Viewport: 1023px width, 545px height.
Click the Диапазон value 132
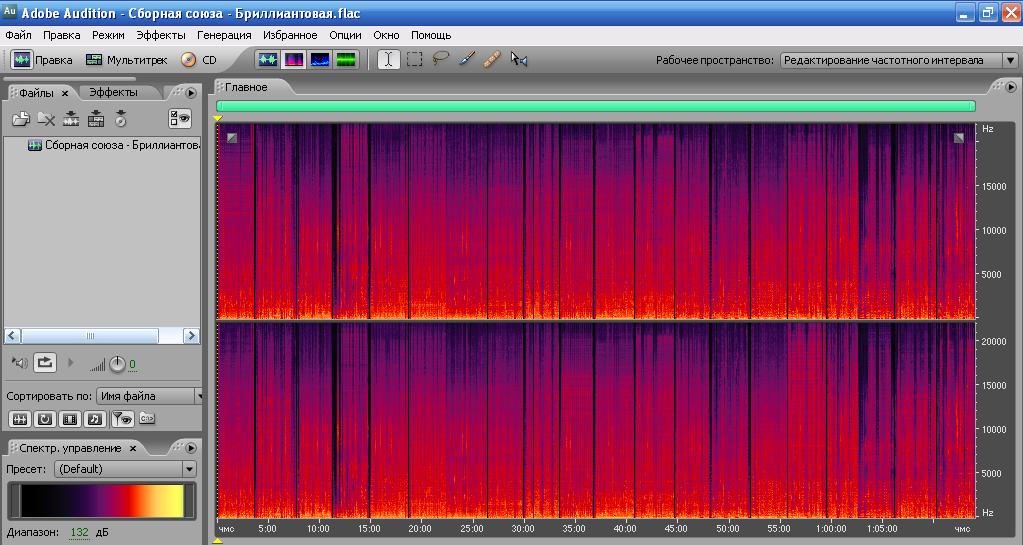(79, 533)
